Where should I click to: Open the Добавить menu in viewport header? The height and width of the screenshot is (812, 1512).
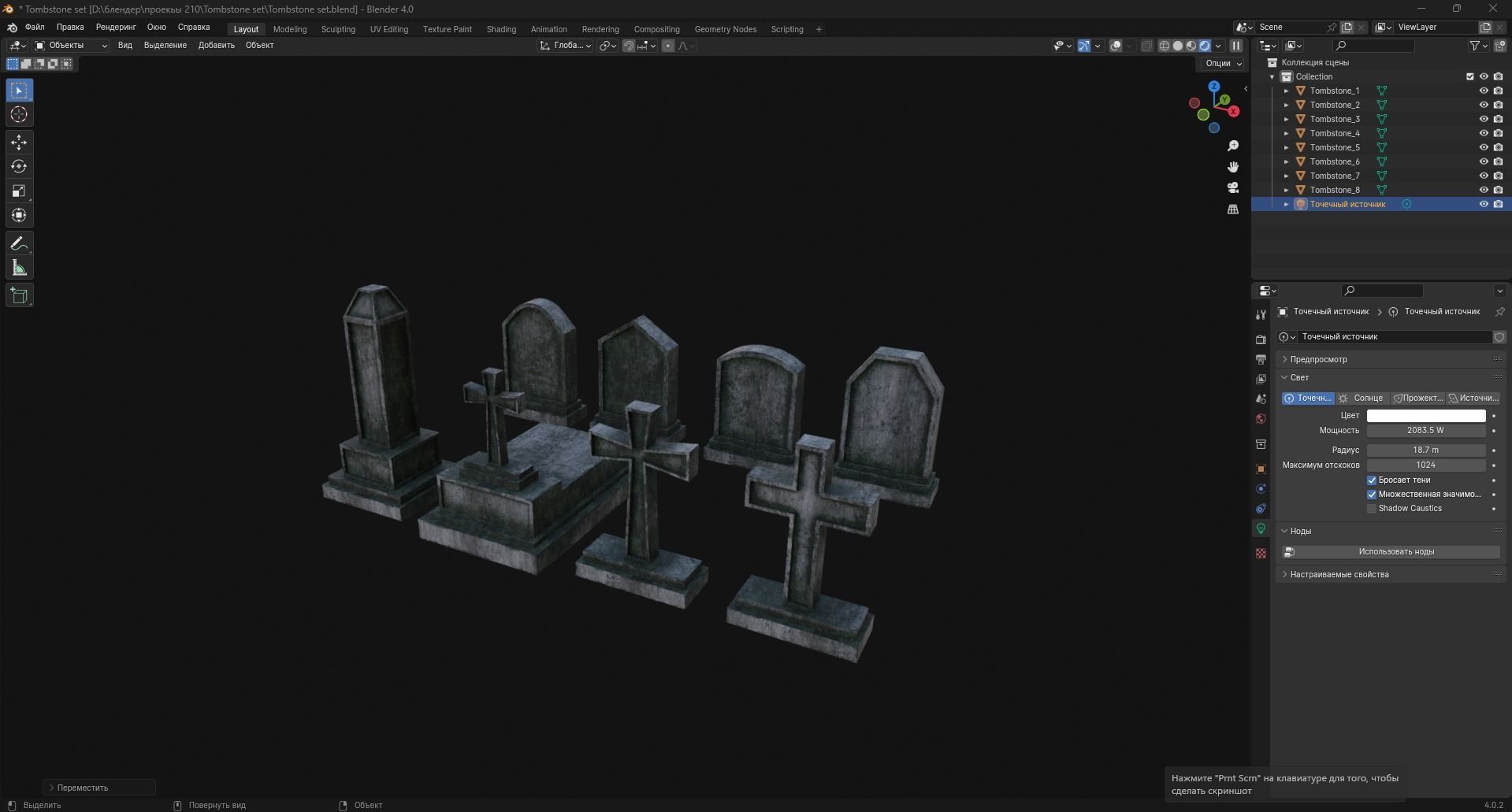[217, 46]
